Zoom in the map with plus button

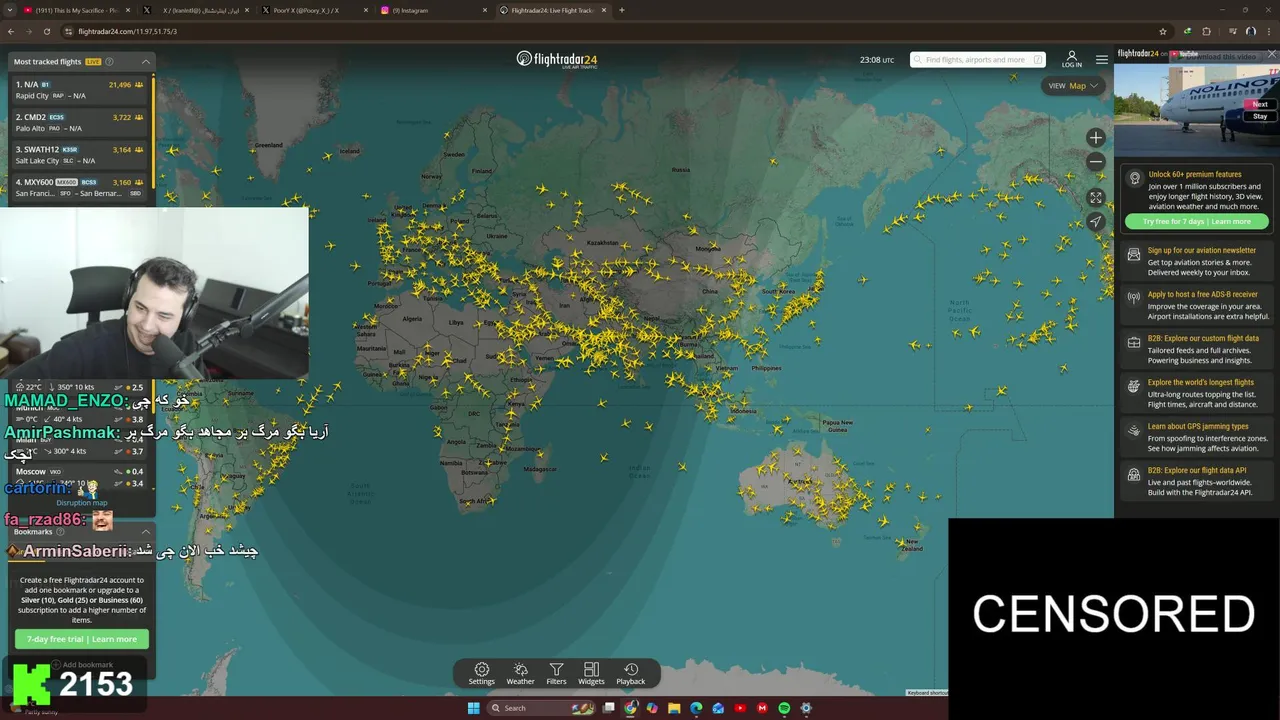(1096, 138)
